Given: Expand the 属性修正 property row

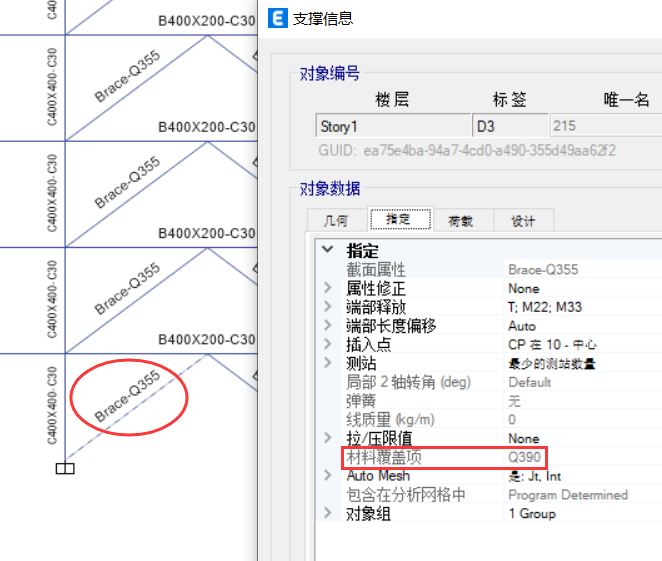Looking at the screenshot, I should point(327,288).
